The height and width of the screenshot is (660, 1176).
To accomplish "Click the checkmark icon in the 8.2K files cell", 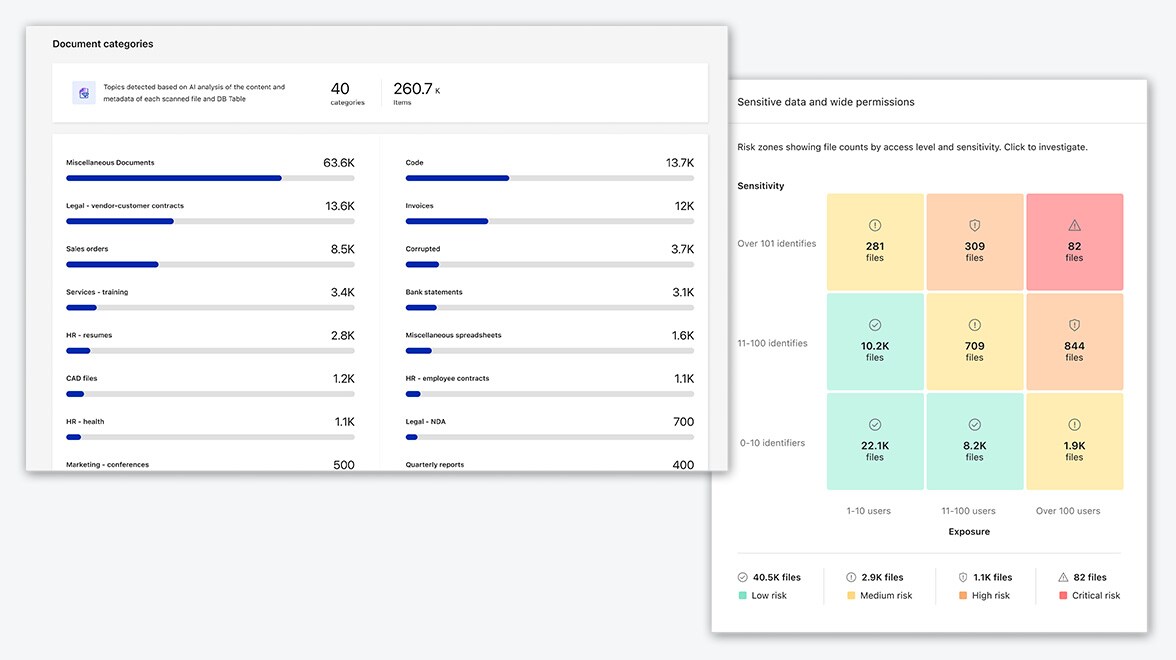I will (975, 425).
